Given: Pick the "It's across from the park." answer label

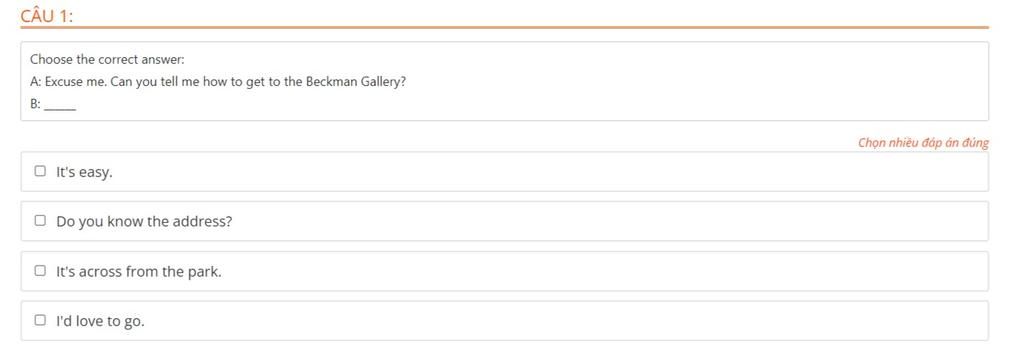Looking at the screenshot, I should (139, 271).
